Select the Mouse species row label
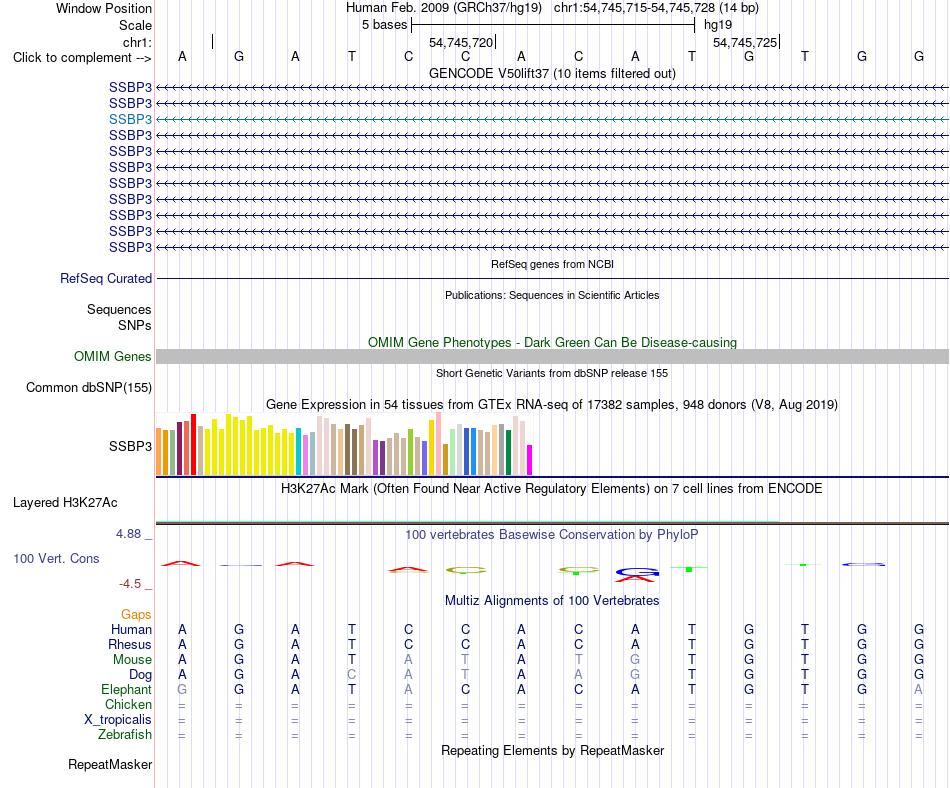 tap(132, 660)
